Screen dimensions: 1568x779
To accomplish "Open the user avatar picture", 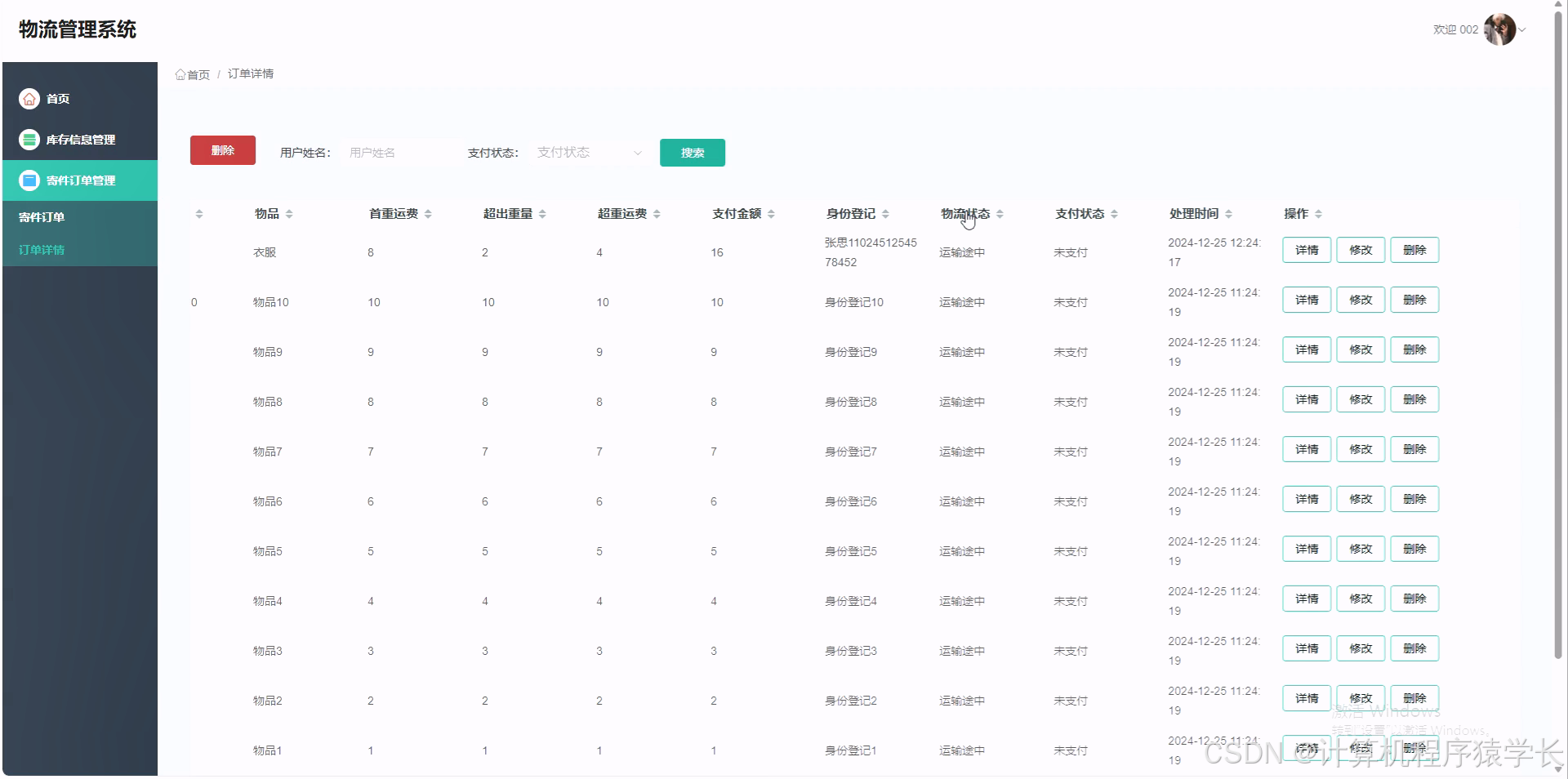I will click(x=1499, y=29).
